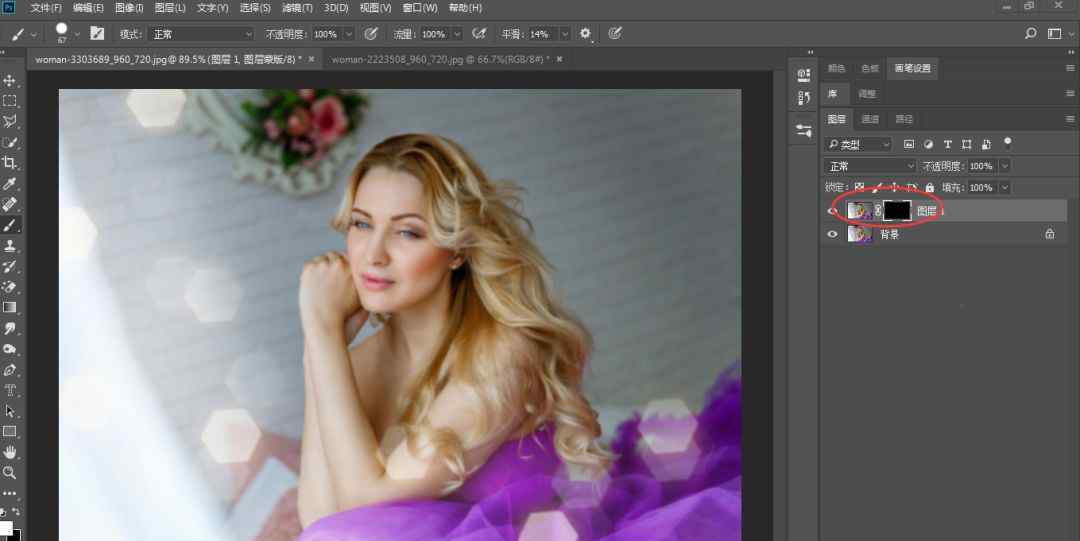The height and width of the screenshot is (541, 1080).
Task: Expand layer fill 填充 arrow
Action: (x=1004, y=187)
